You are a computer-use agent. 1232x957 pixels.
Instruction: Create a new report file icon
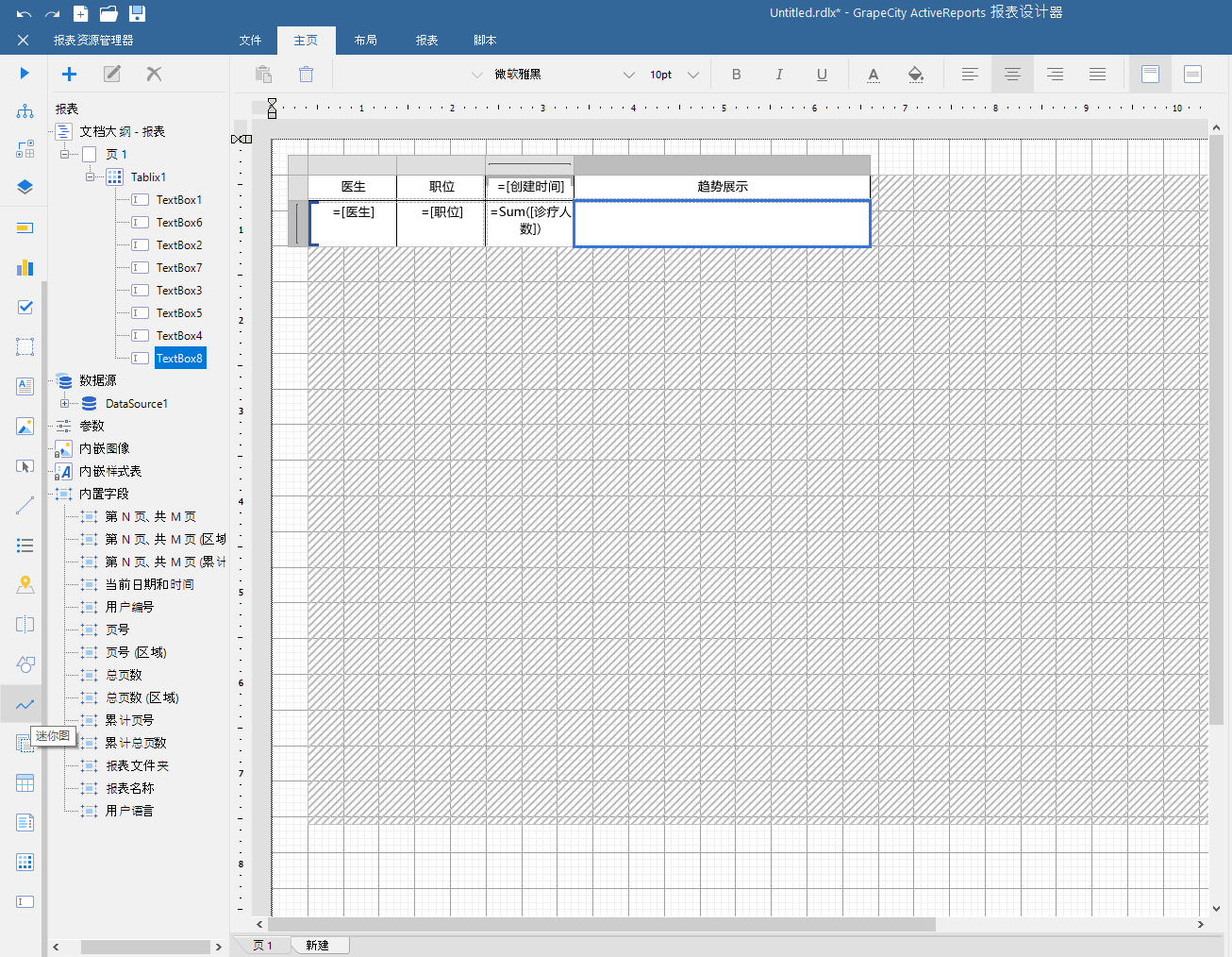(81, 13)
